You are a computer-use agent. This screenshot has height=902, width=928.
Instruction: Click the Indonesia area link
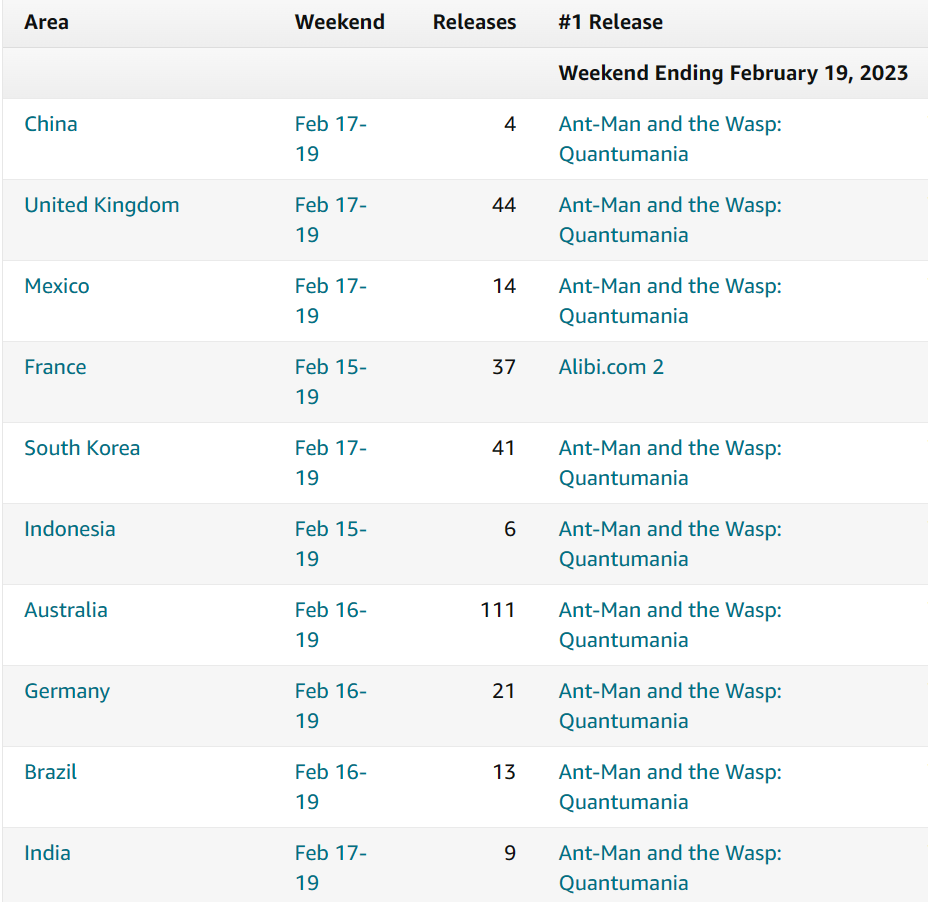(70, 529)
